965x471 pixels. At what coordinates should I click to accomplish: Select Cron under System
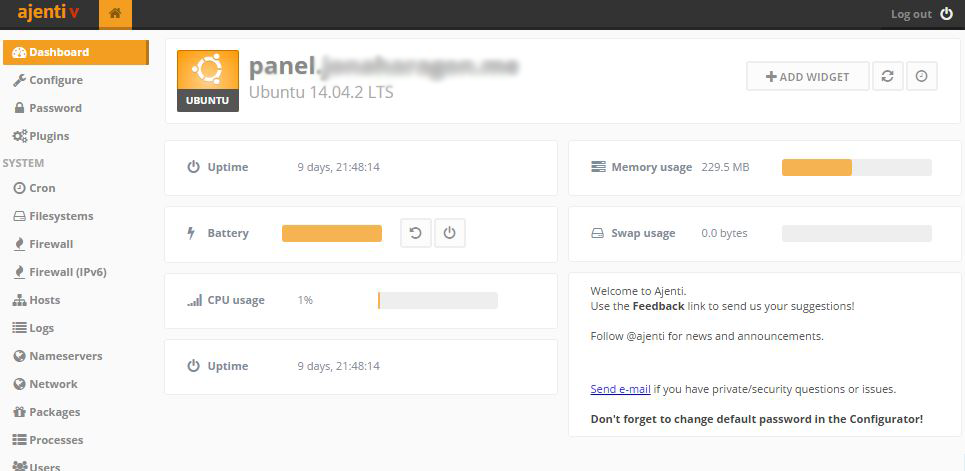pos(42,188)
